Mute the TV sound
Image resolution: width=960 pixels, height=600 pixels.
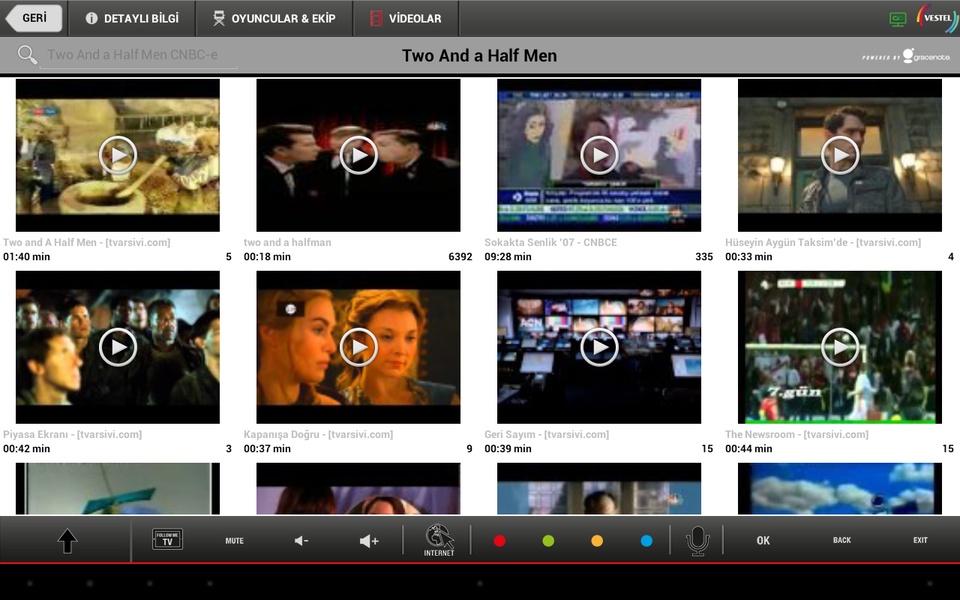pos(234,541)
